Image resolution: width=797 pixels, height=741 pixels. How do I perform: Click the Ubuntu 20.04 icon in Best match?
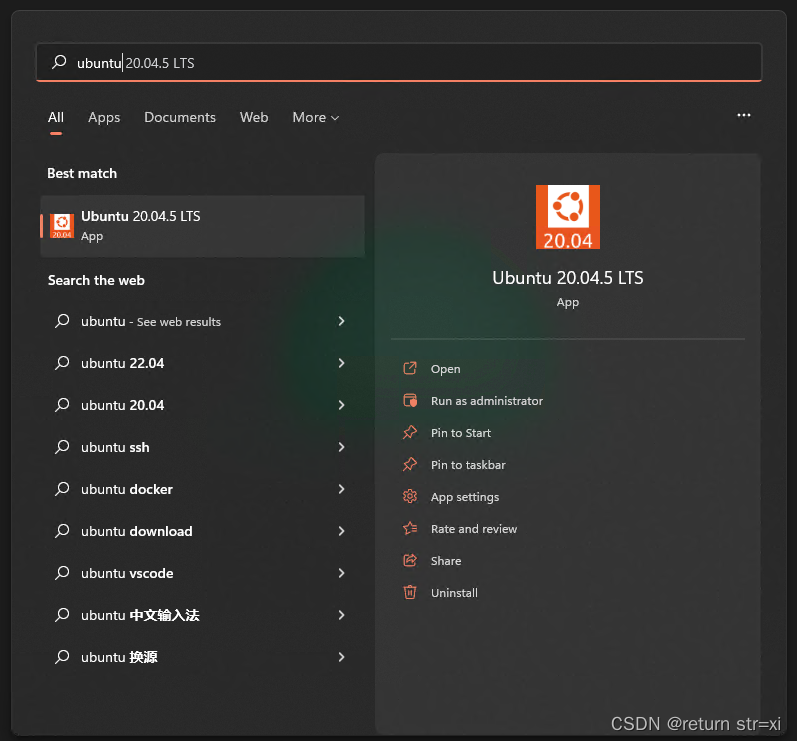tap(62, 226)
